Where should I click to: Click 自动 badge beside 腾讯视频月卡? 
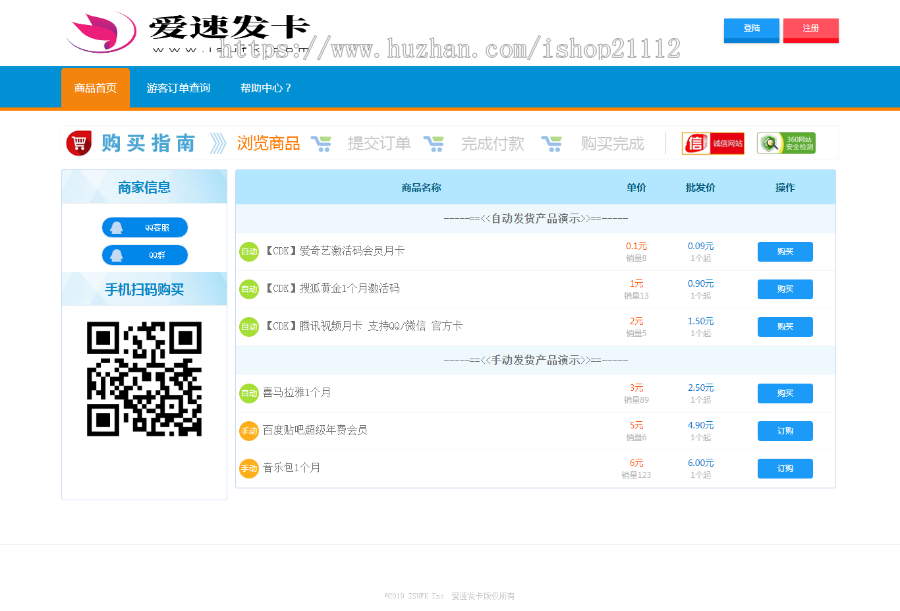tap(249, 327)
